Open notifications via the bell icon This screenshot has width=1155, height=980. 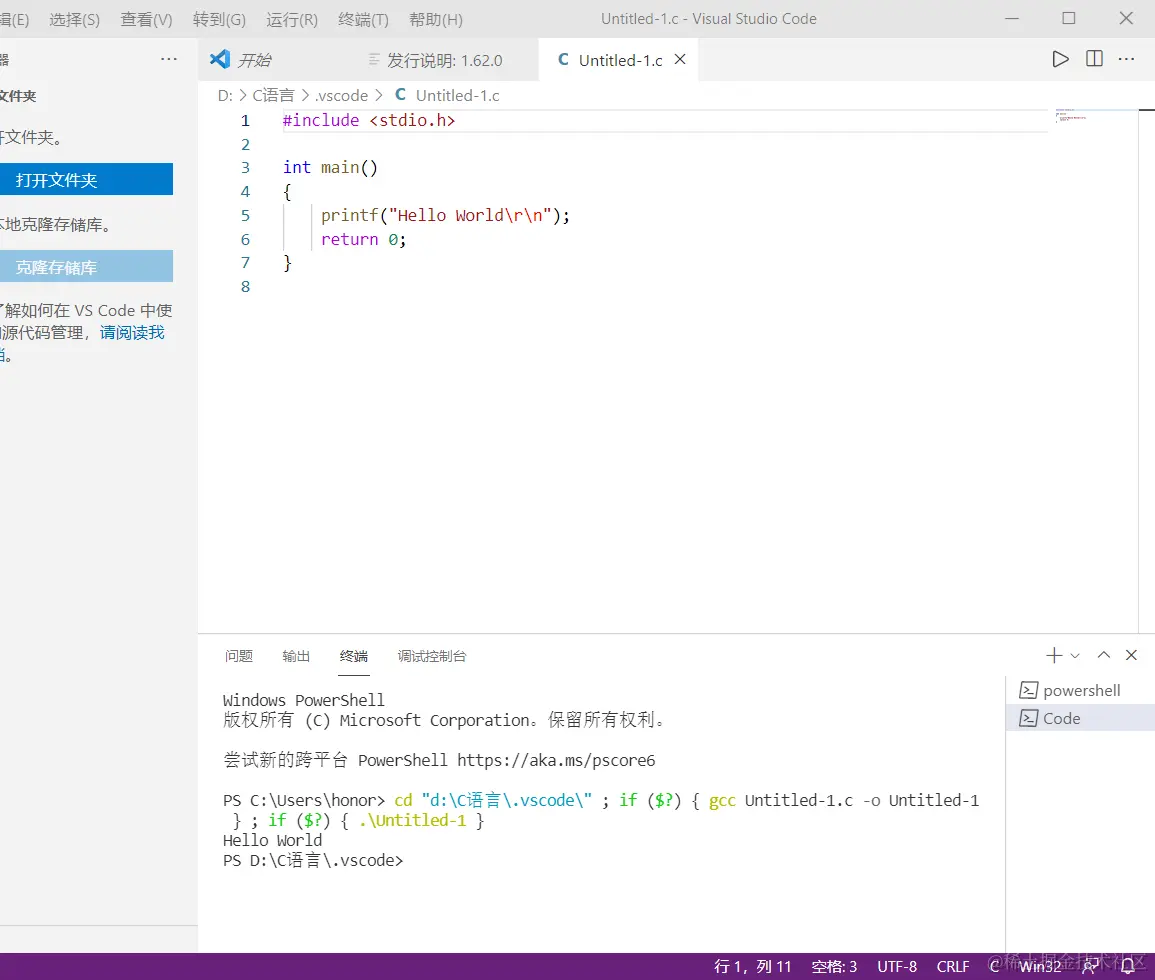tap(1130, 966)
